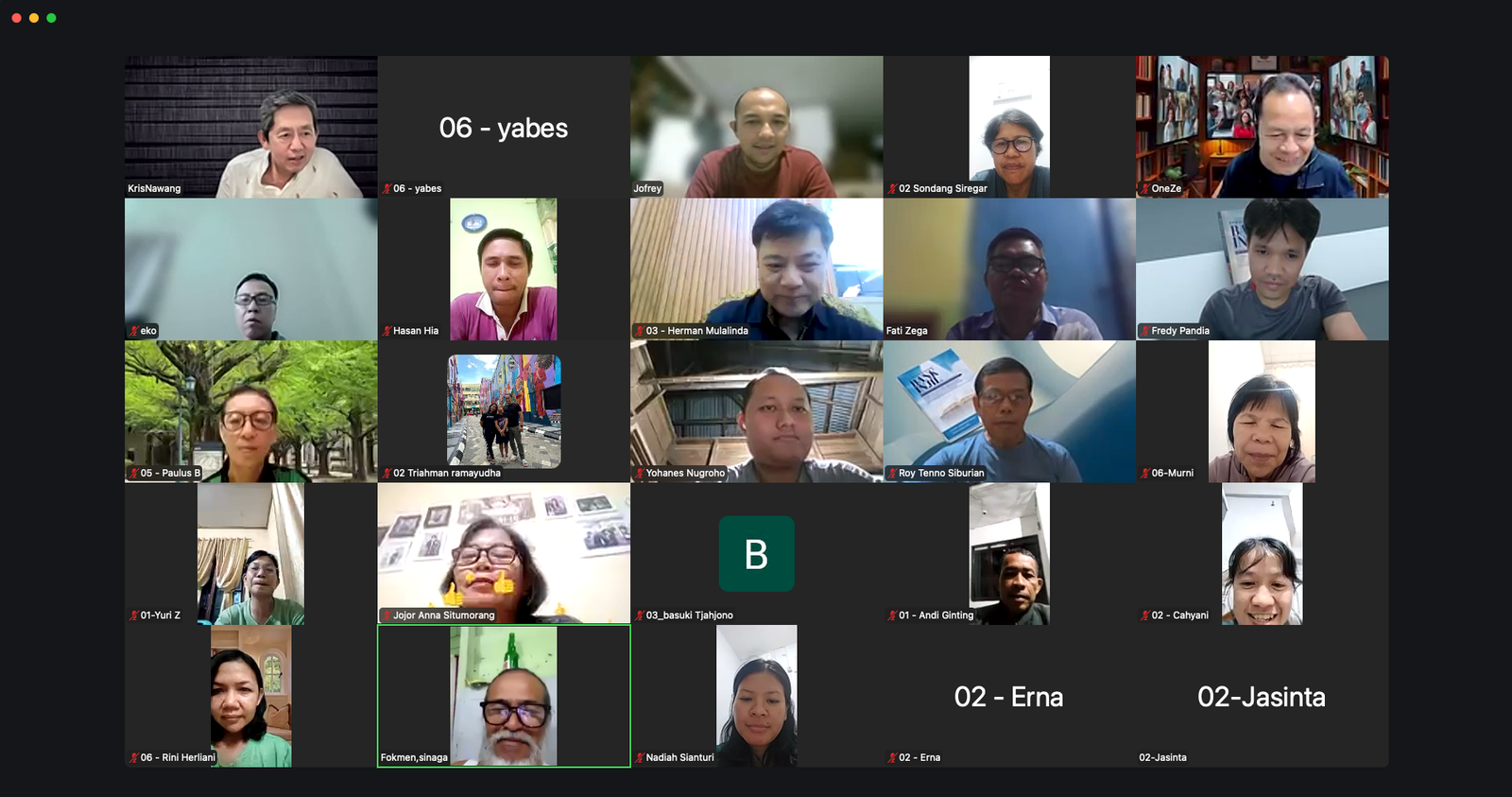Click the muted mic icon next to Nadiah Sianturi
The height and width of the screenshot is (797, 1512).
pyautogui.click(x=640, y=757)
